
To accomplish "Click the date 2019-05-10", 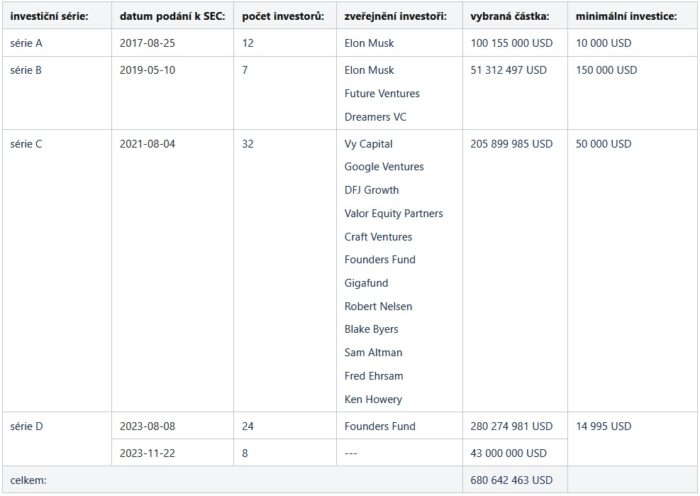I will tap(147, 70).
